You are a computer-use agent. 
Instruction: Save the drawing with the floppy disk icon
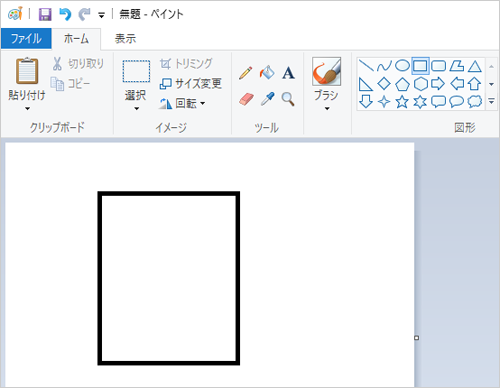[x=45, y=14]
